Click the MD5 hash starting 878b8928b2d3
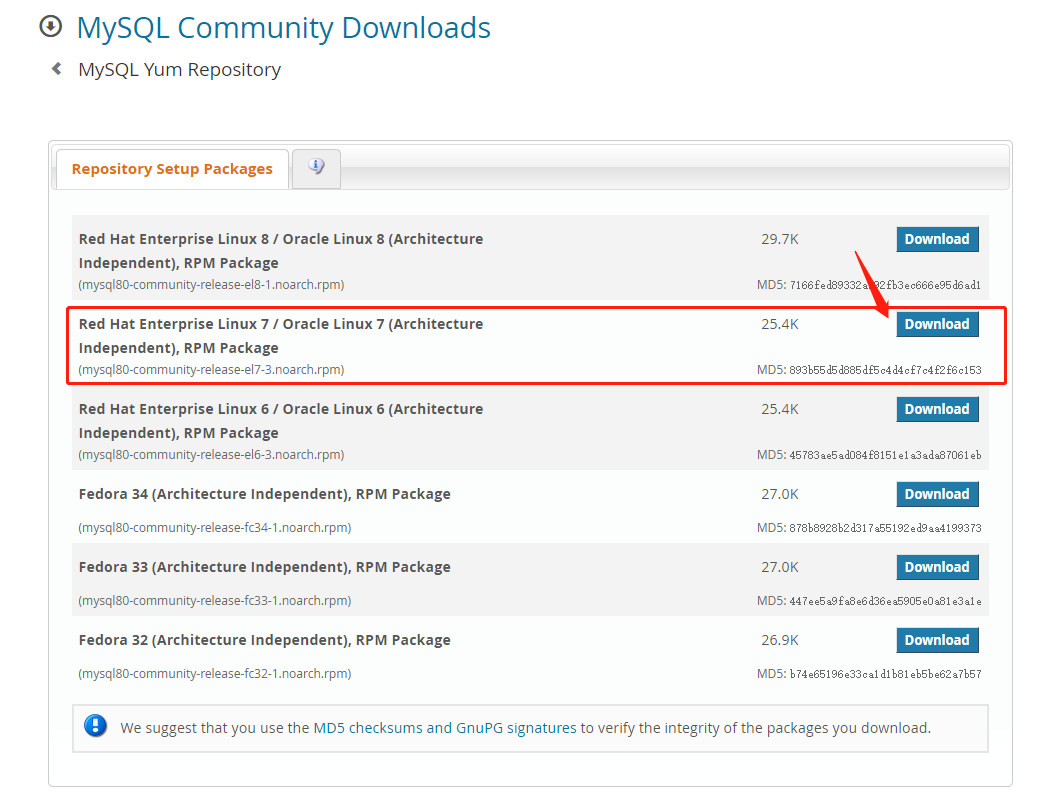This screenshot has height=805, width=1064. coord(885,528)
